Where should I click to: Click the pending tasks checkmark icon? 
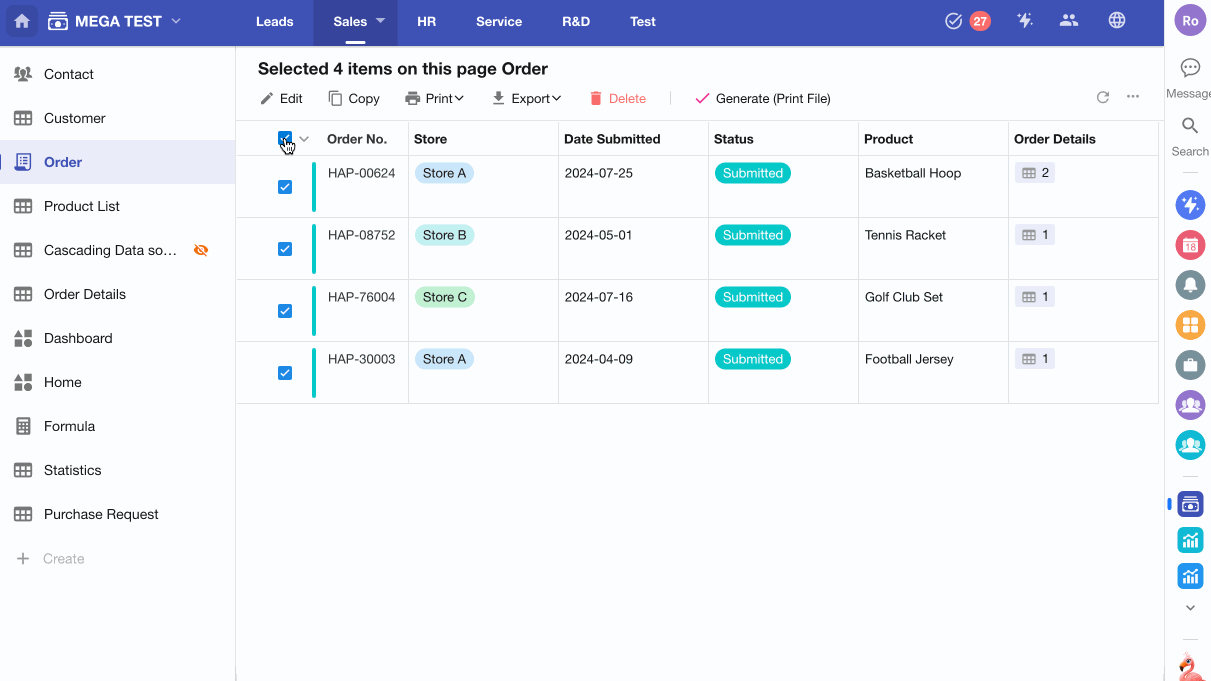click(x=953, y=21)
